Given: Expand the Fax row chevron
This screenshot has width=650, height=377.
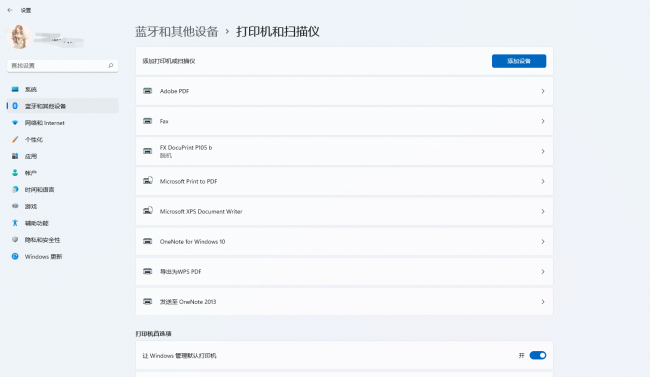Looking at the screenshot, I should (x=543, y=121).
